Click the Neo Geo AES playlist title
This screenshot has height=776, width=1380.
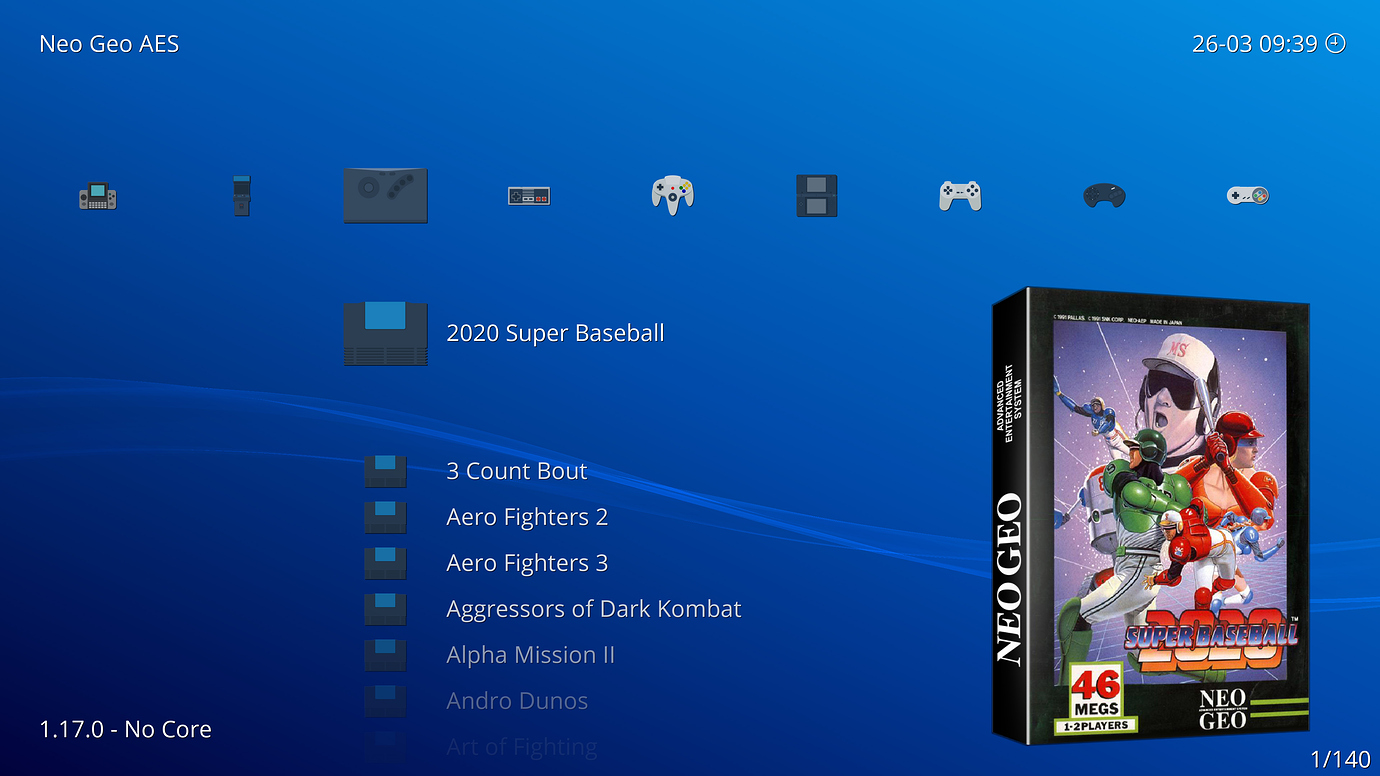pyautogui.click(x=109, y=43)
